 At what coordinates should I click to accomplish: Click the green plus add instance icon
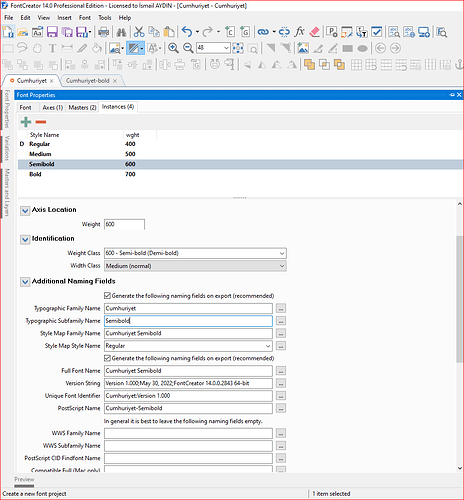(x=26, y=122)
